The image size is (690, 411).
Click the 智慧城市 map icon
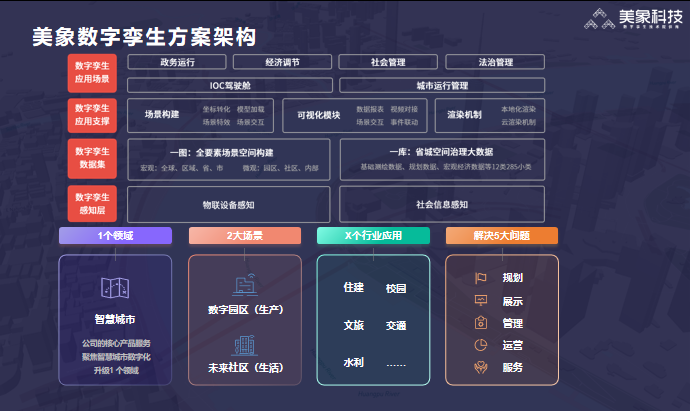click(115, 289)
